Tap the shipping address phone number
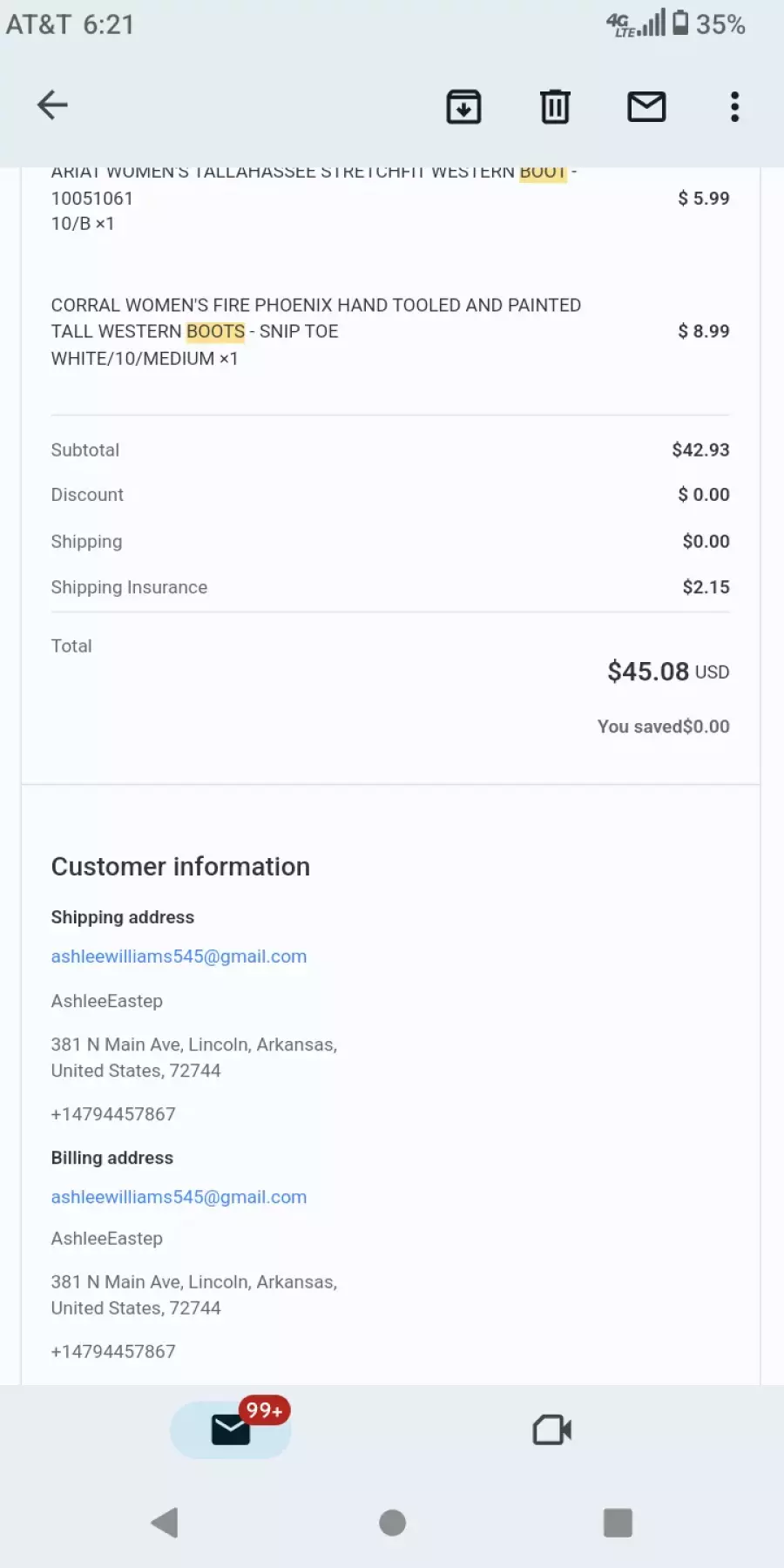 coord(113,1114)
